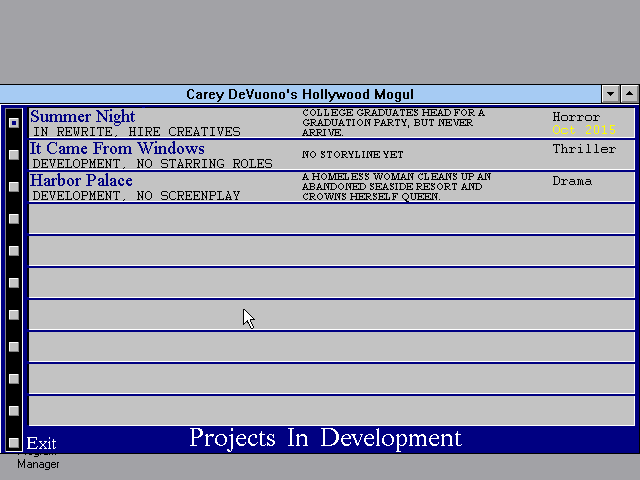This screenshot has width=640, height=480.
Task: Minimize window using title bar down arrow
Action: (x=611, y=94)
